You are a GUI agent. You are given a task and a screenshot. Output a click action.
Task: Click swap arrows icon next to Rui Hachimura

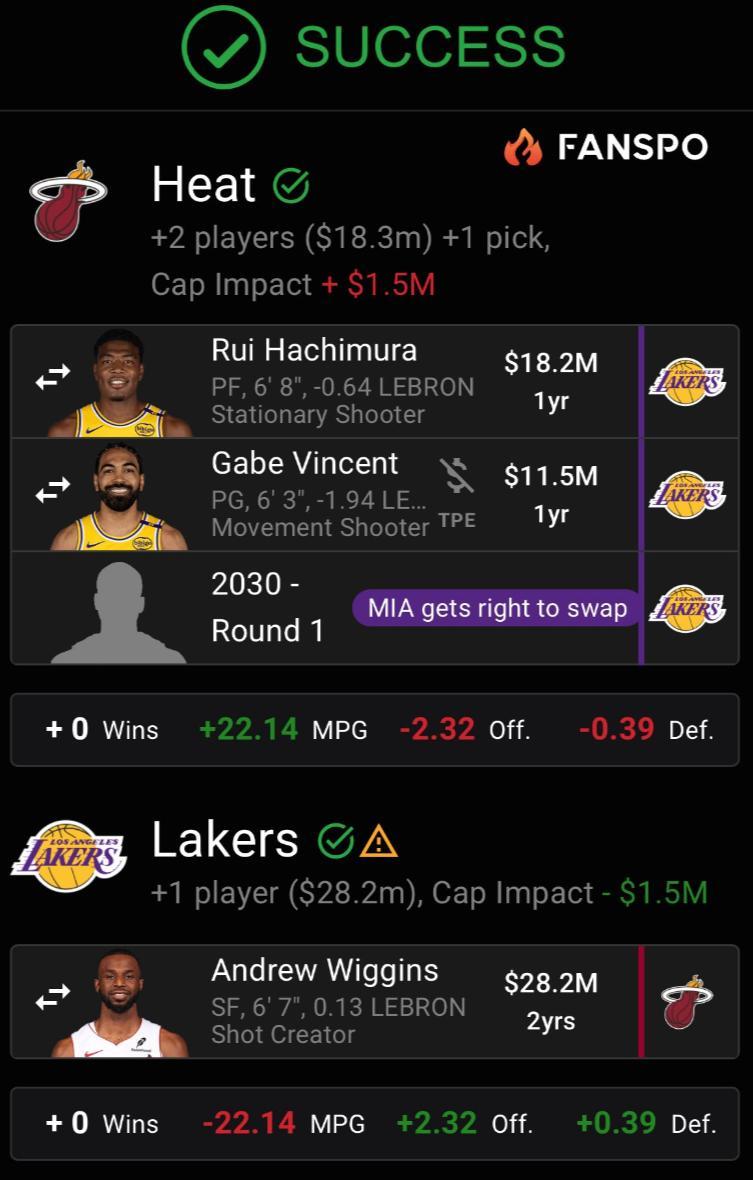pos(53,377)
